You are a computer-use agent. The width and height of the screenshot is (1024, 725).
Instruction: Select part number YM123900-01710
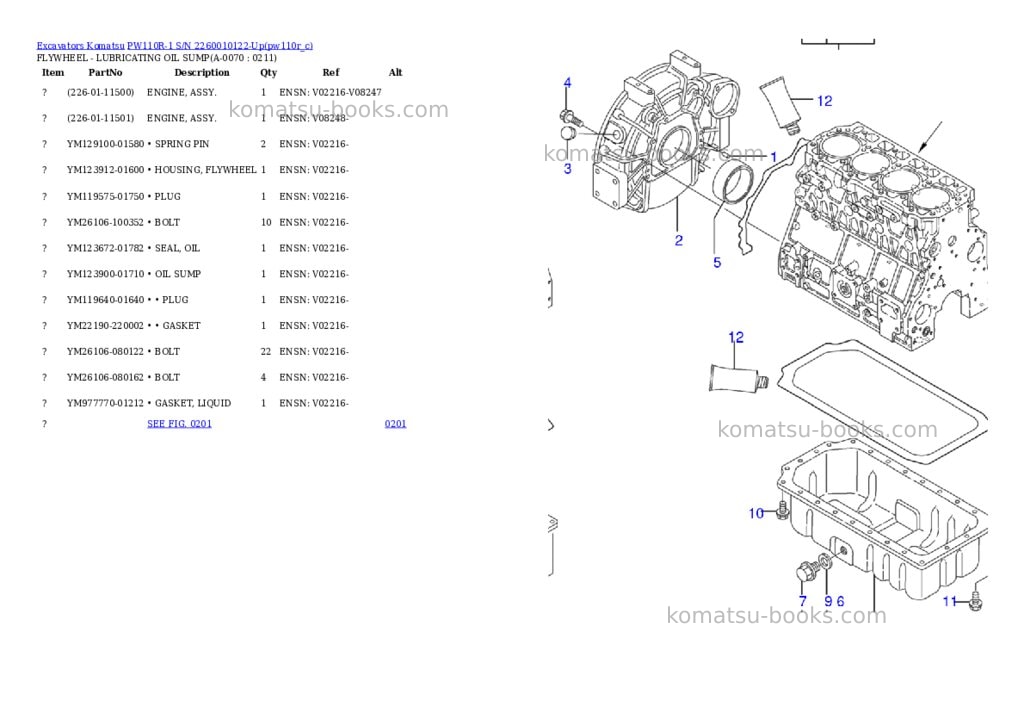pyautogui.click(x=105, y=274)
